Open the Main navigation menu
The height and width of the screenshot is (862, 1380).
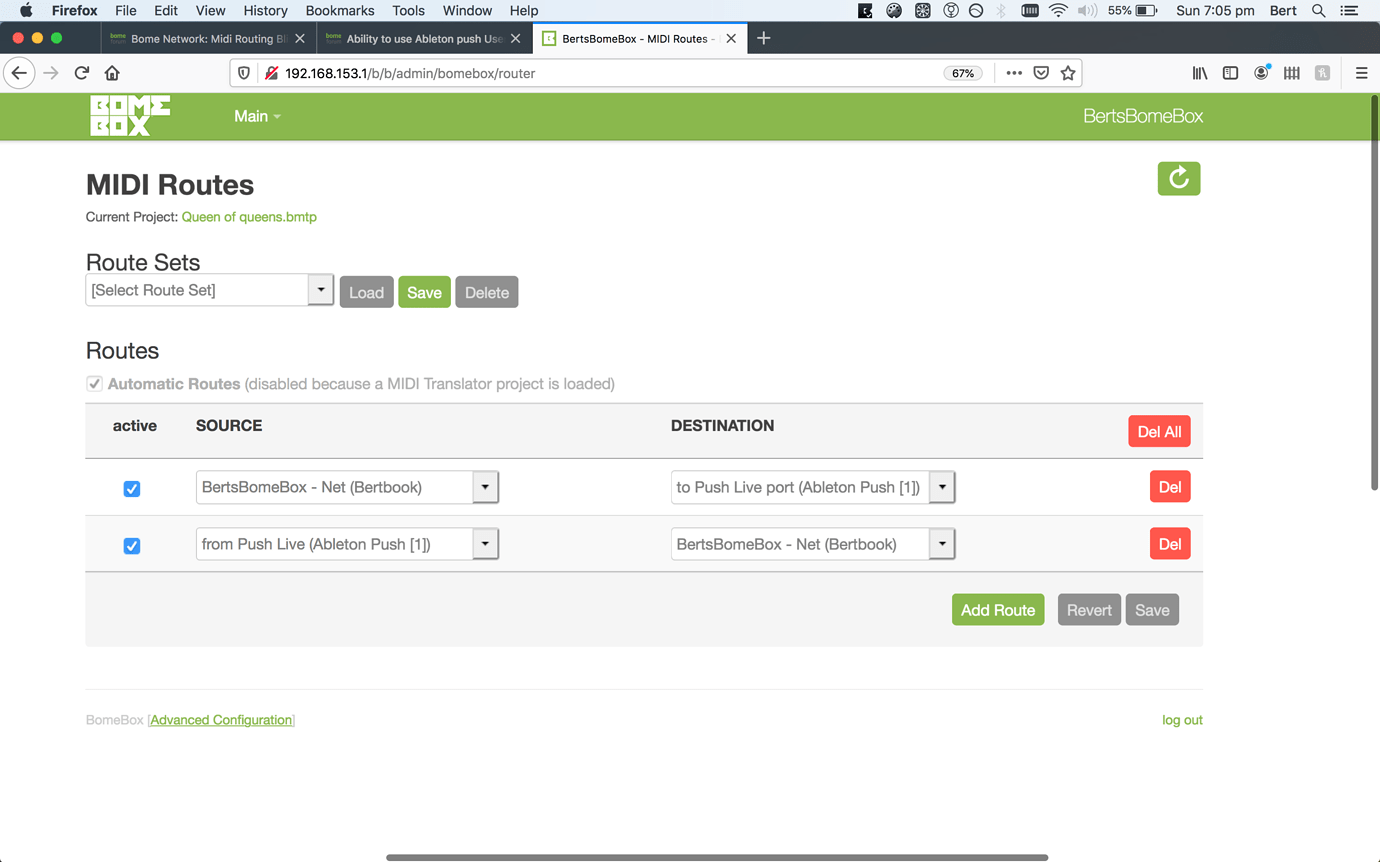tap(257, 116)
